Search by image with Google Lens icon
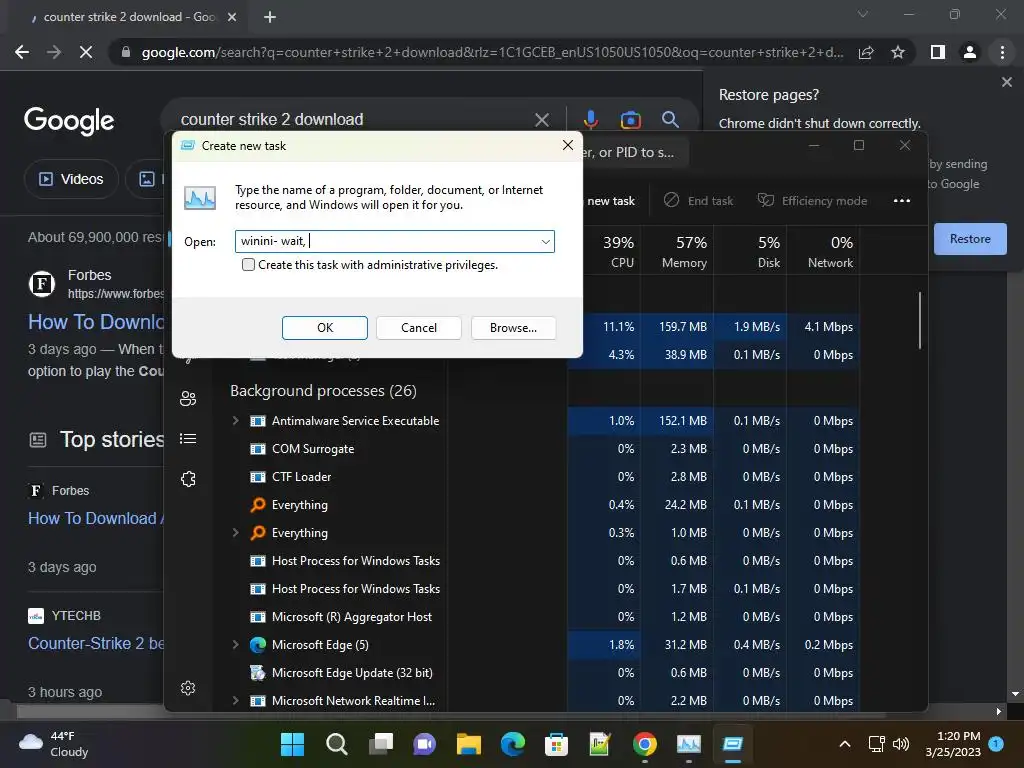The width and height of the screenshot is (1024, 768). (x=630, y=120)
